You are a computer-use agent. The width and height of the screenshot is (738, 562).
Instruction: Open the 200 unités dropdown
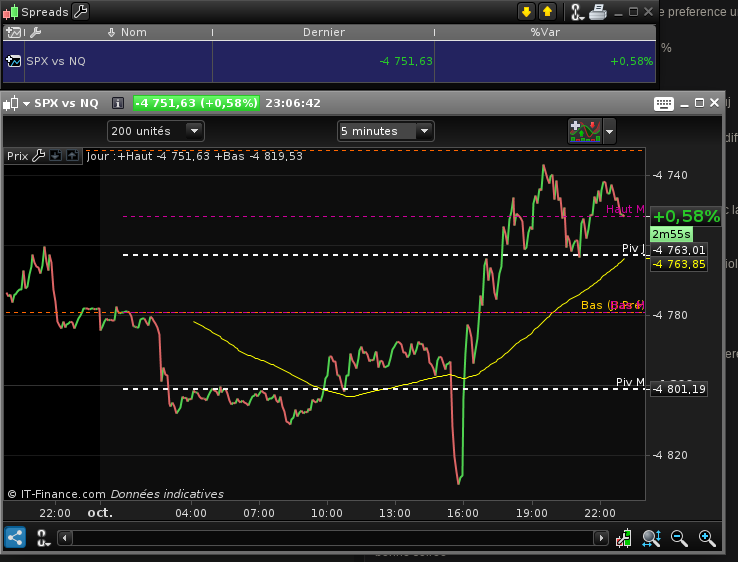coord(156,131)
